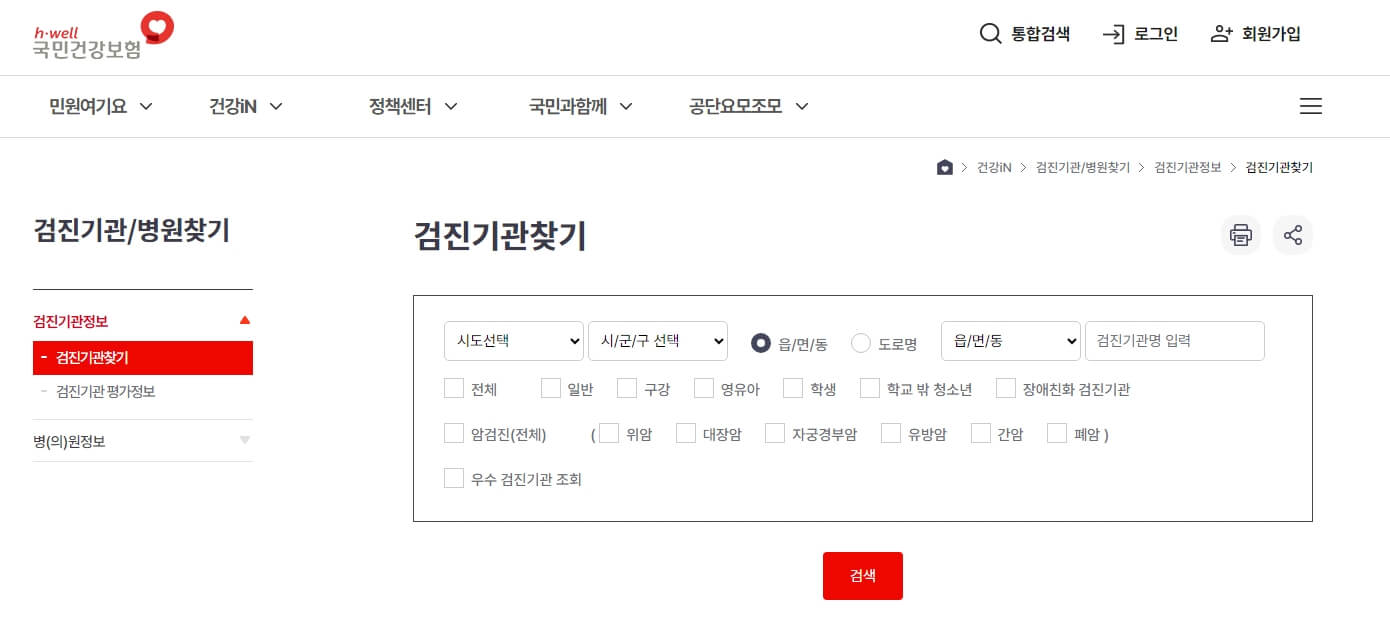Open the share icon next to print
Image resolution: width=1390 pixels, height=625 pixels.
pos(1293,235)
